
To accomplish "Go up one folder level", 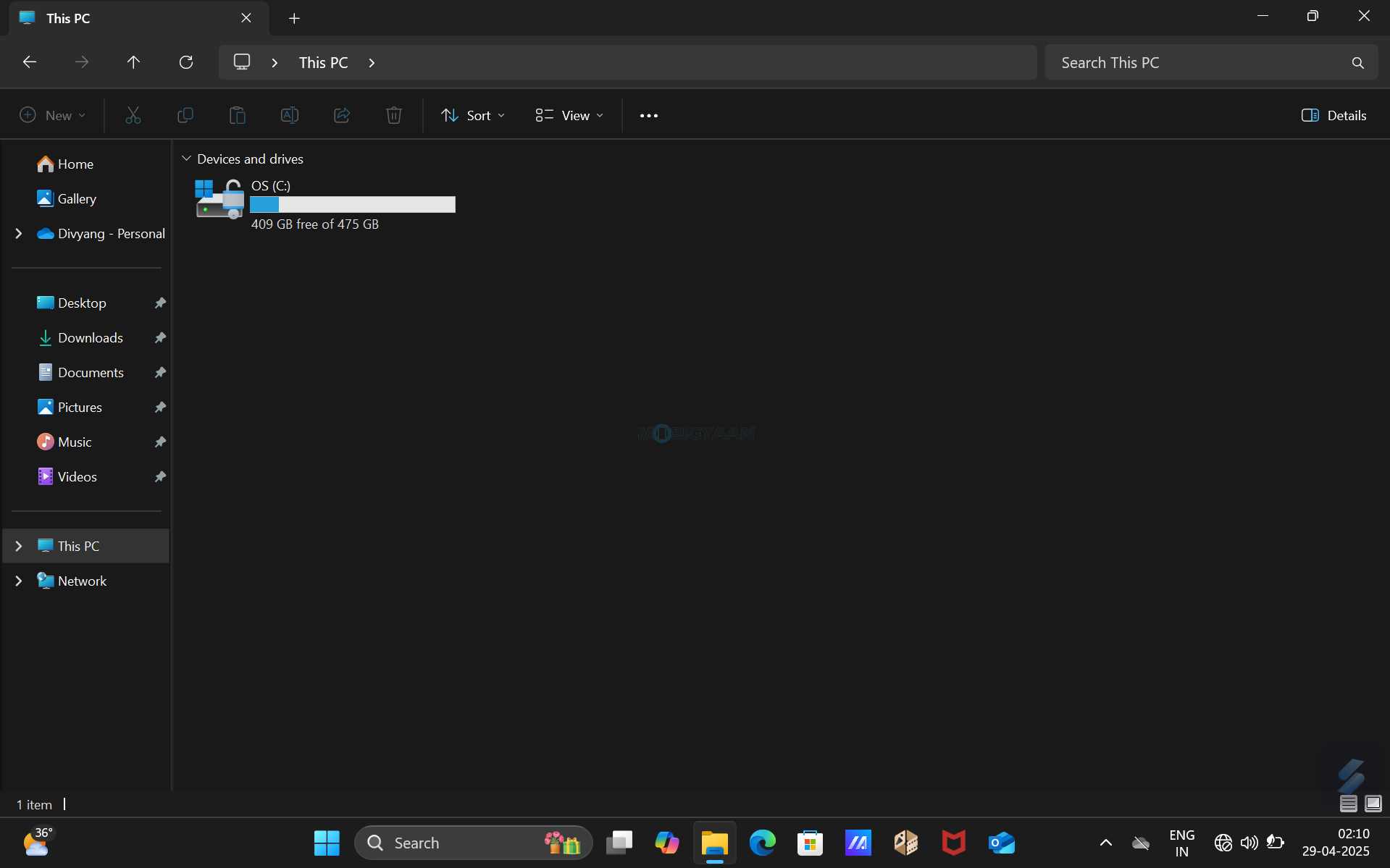I will click(133, 62).
